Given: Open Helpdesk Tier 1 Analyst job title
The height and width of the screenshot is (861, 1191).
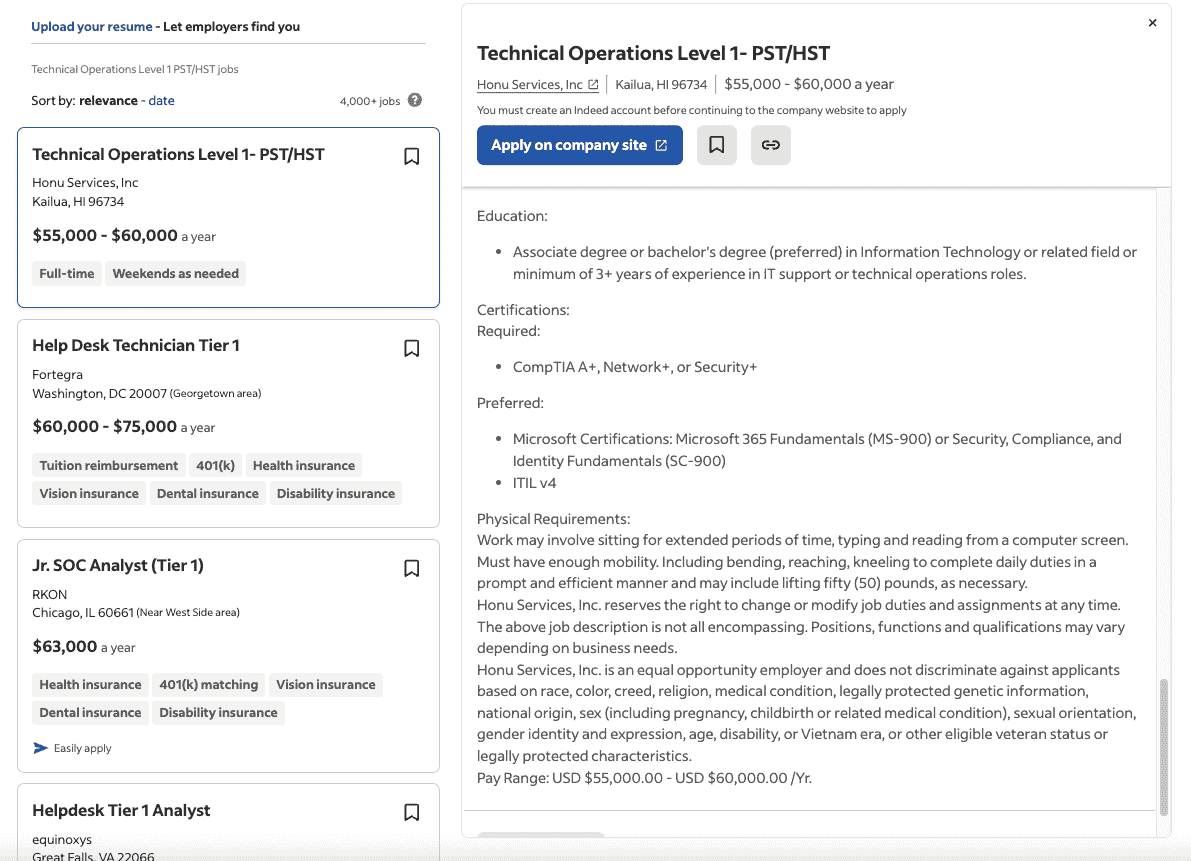Looking at the screenshot, I should (x=121, y=810).
